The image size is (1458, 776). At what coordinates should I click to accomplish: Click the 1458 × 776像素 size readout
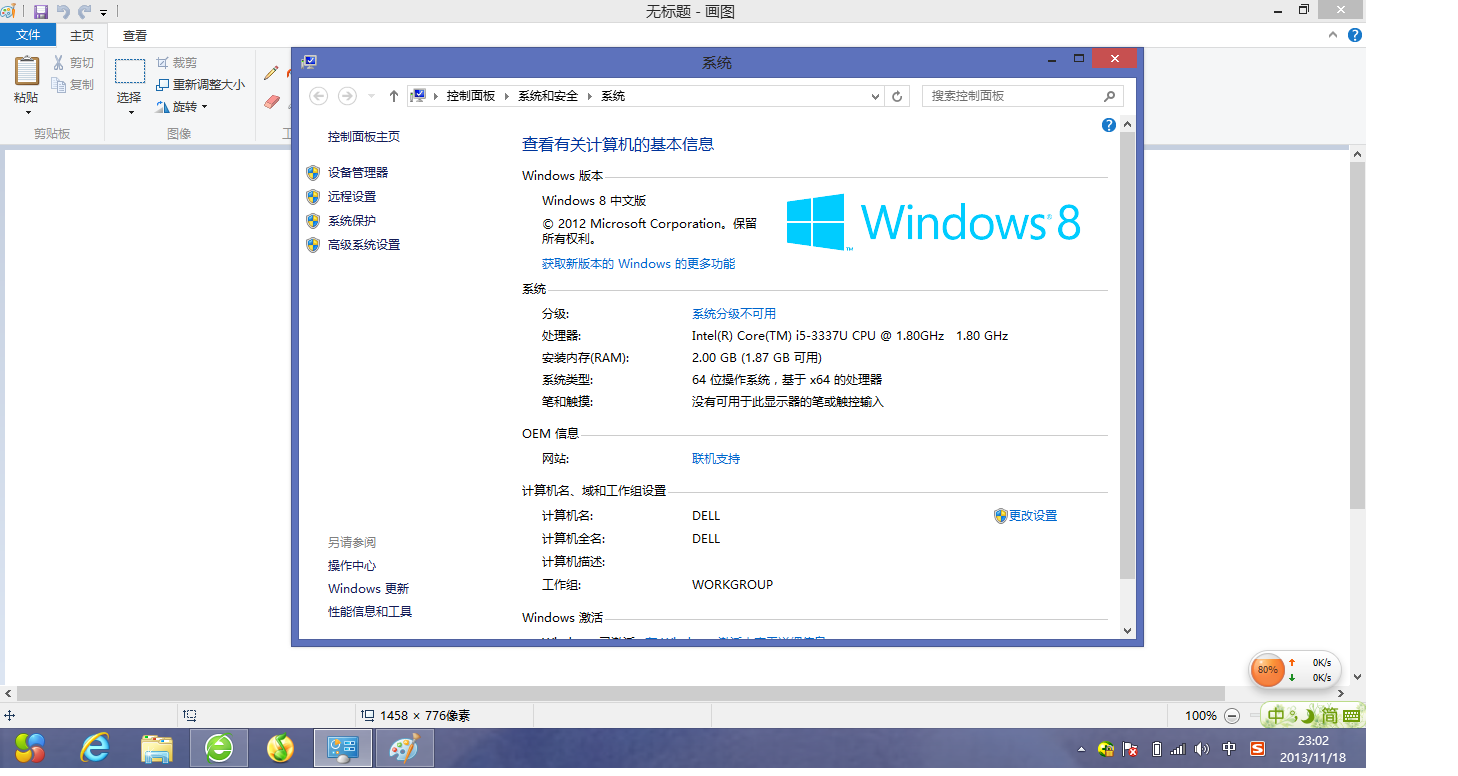pyautogui.click(x=425, y=716)
